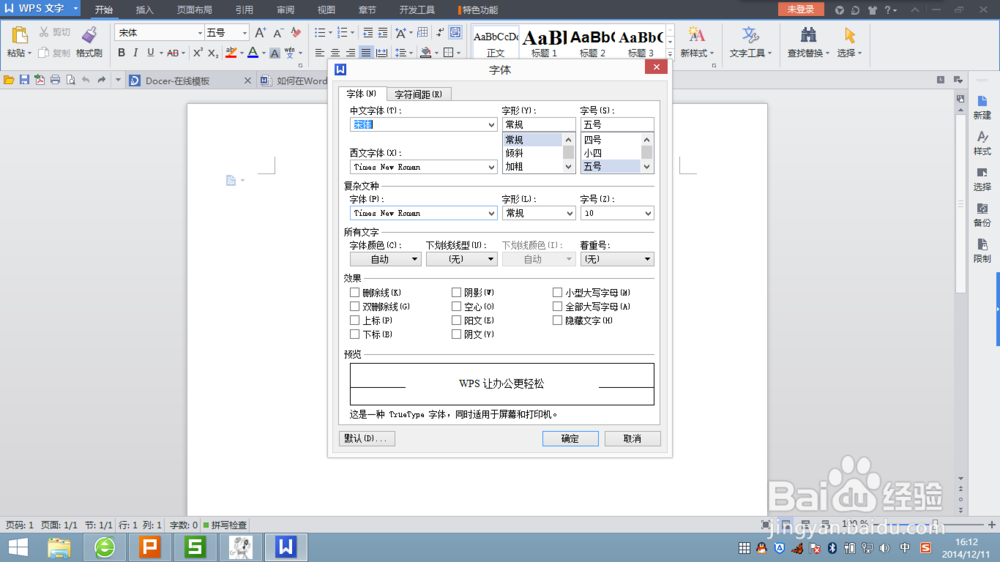Open the emphasis mark 着重号 dropdown
Screen dimensions: 1000x562
617,259
